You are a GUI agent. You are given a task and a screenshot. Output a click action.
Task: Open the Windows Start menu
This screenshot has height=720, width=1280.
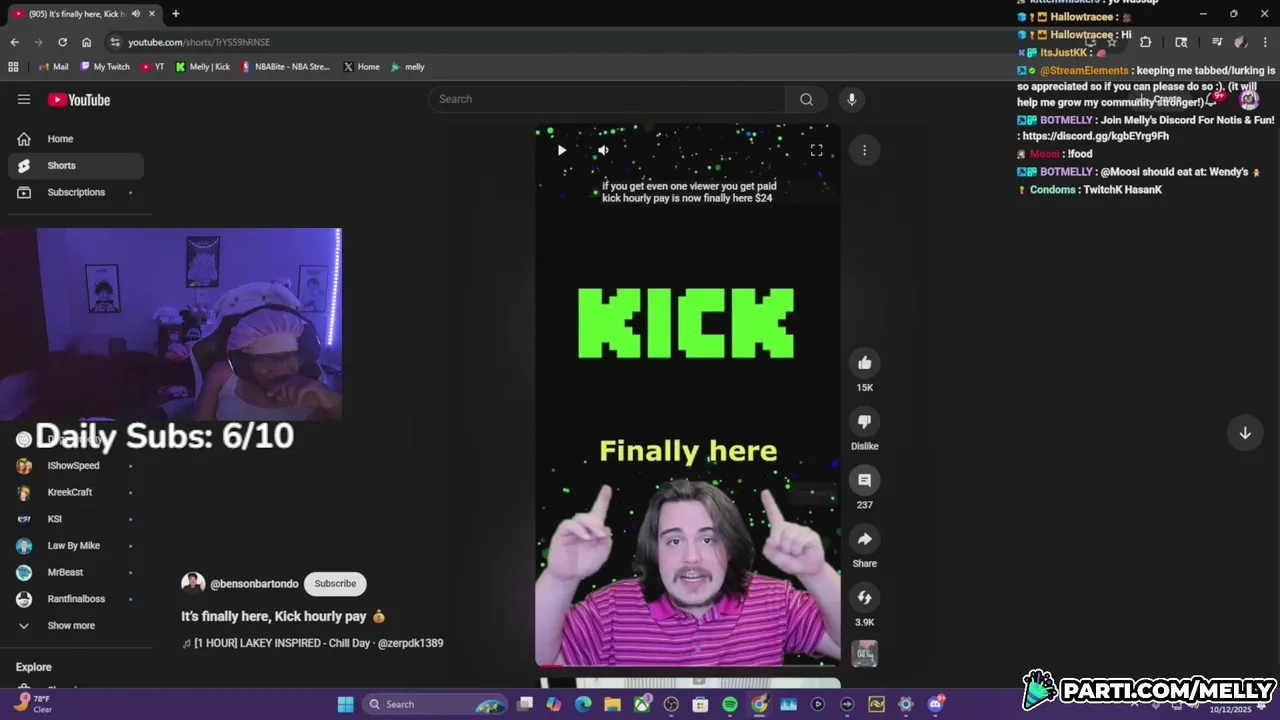coord(345,704)
